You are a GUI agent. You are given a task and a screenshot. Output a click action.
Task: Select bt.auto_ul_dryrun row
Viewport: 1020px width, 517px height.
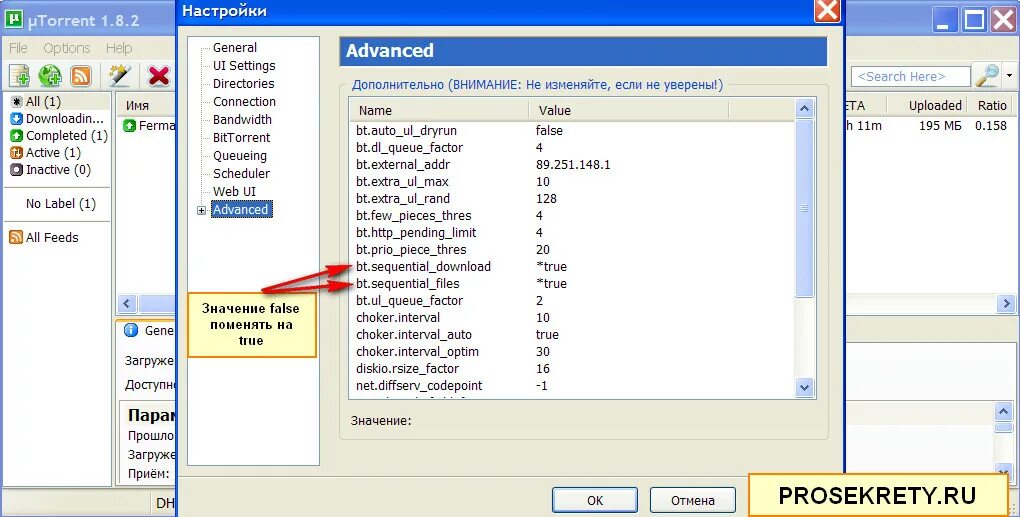click(572, 131)
